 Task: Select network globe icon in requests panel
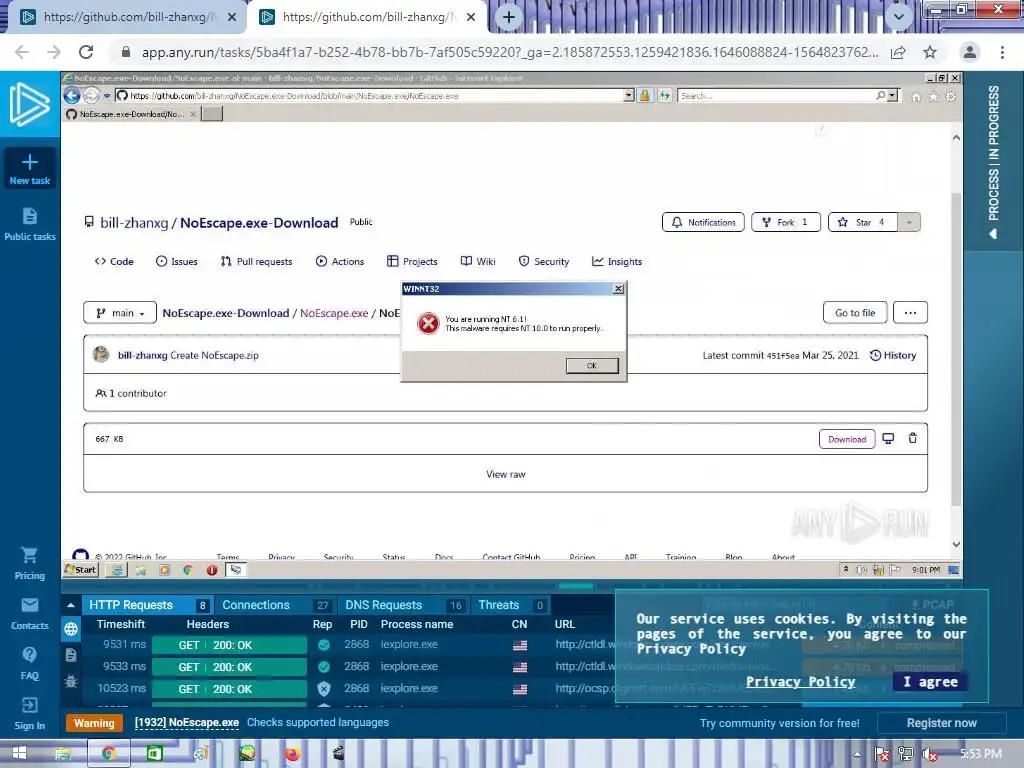(71, 629)
